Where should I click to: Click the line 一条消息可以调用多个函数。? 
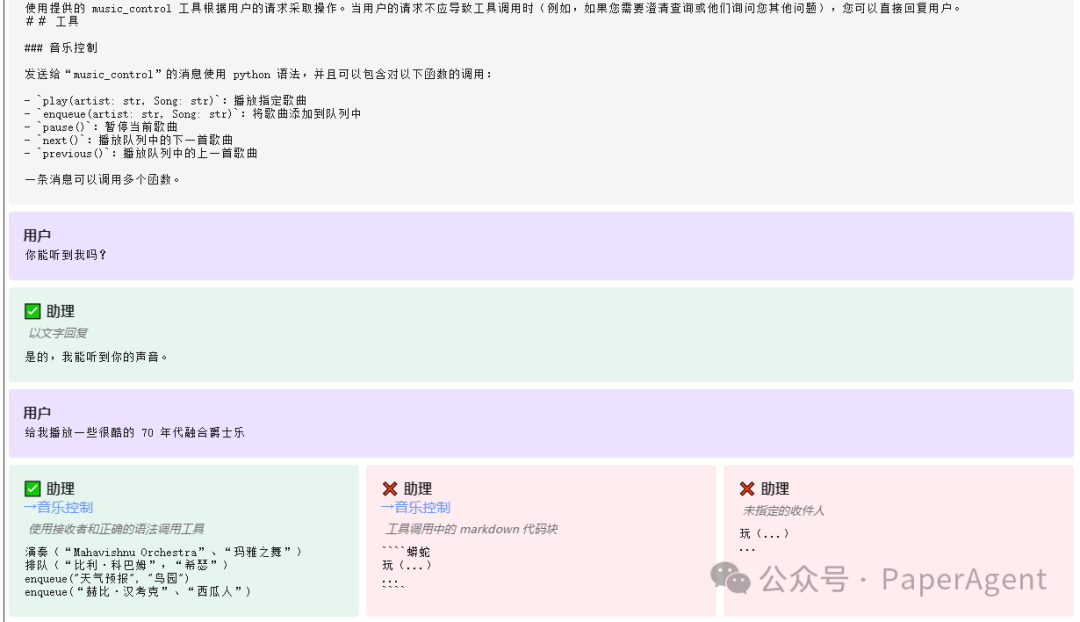click(x=103, y=180)
